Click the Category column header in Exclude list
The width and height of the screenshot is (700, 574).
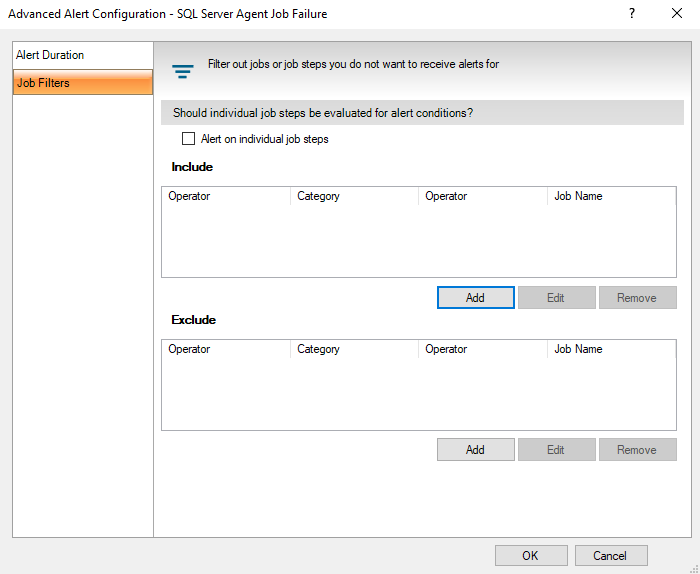[354, 349]
